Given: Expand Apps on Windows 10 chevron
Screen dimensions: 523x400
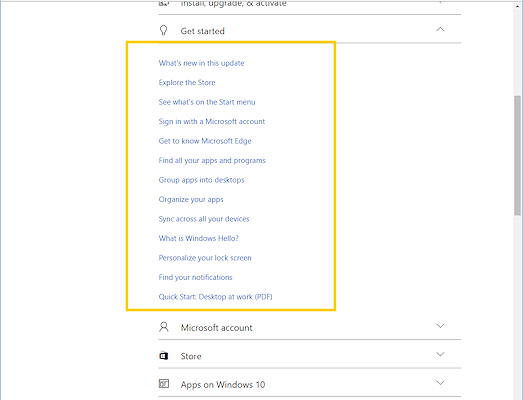Looking at the screenshot, I should (440, 383).
